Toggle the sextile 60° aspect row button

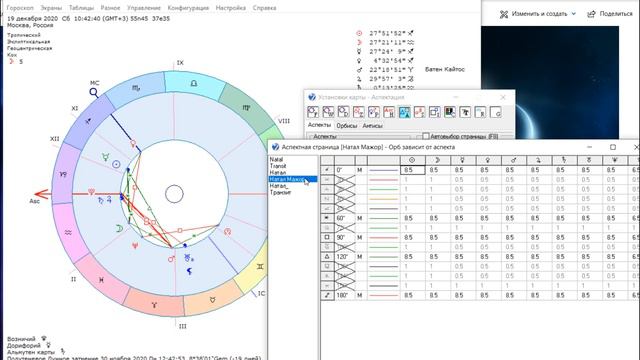pyautogui.click(x=327, y=218)
